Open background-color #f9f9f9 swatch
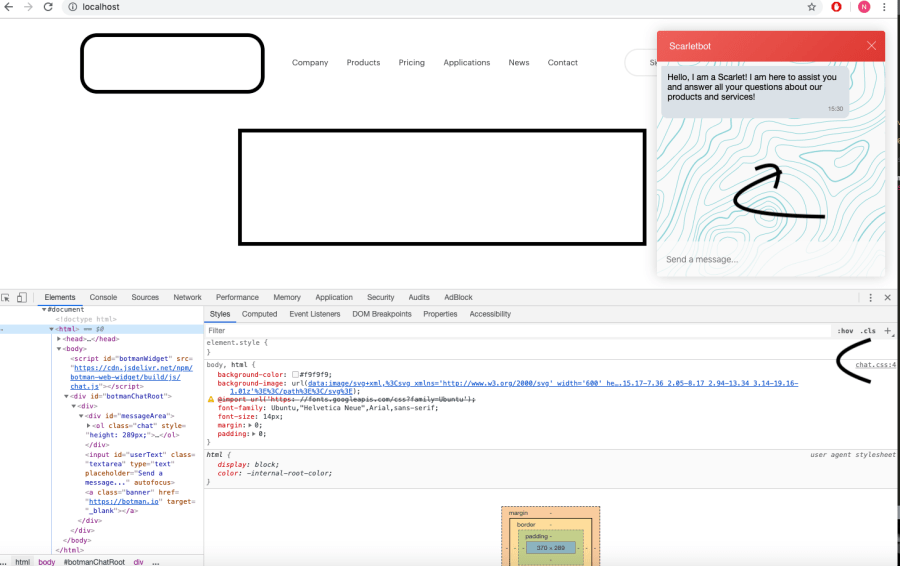This screenshot has height=566, width=900. pyautogui.click(x=295, y=374)
